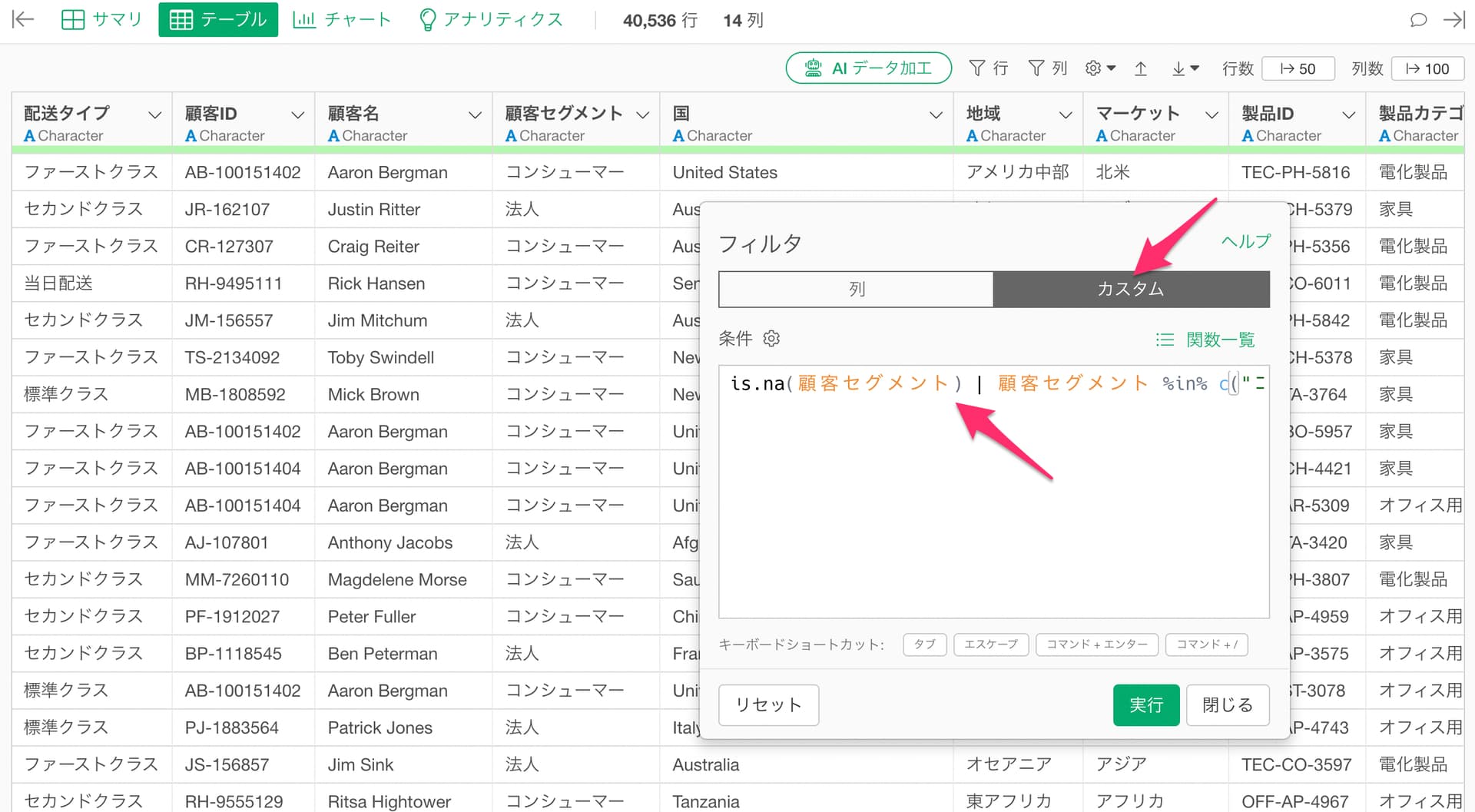
Task: Open the 顧客名 column dropdown
Action: [x=475, y=115]
